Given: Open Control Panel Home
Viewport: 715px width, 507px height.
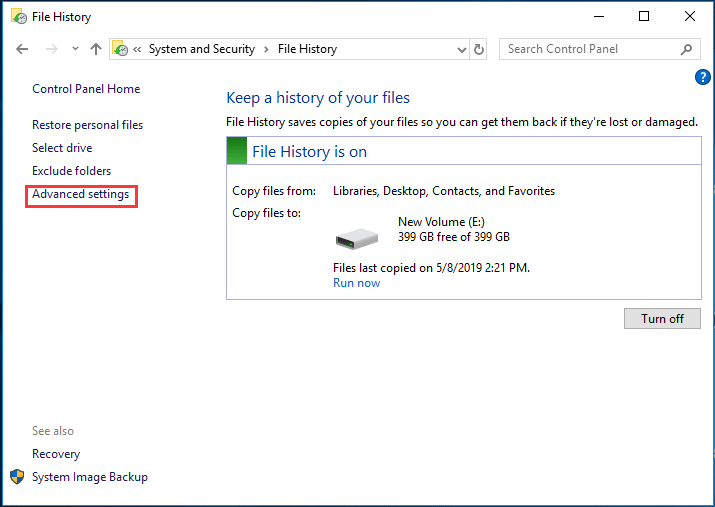Looking at the screenshot, I should [x=86, y=89].
